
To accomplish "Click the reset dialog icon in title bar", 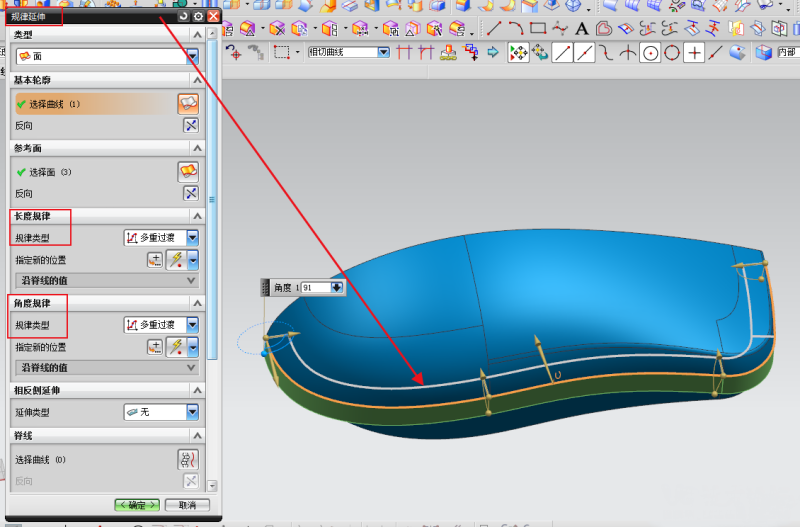I will 183,16.
